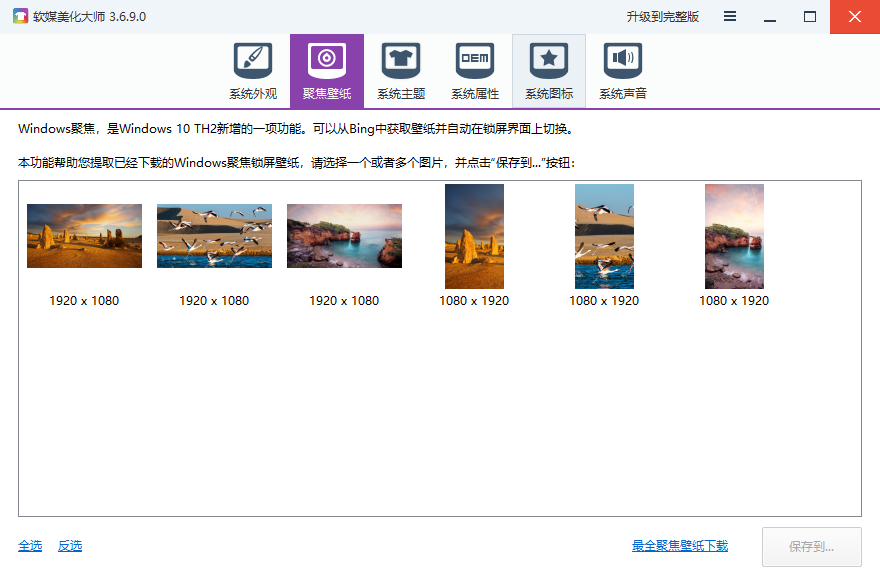Click 全选 to select all wallpapers
880x579 pixels.
30,546
